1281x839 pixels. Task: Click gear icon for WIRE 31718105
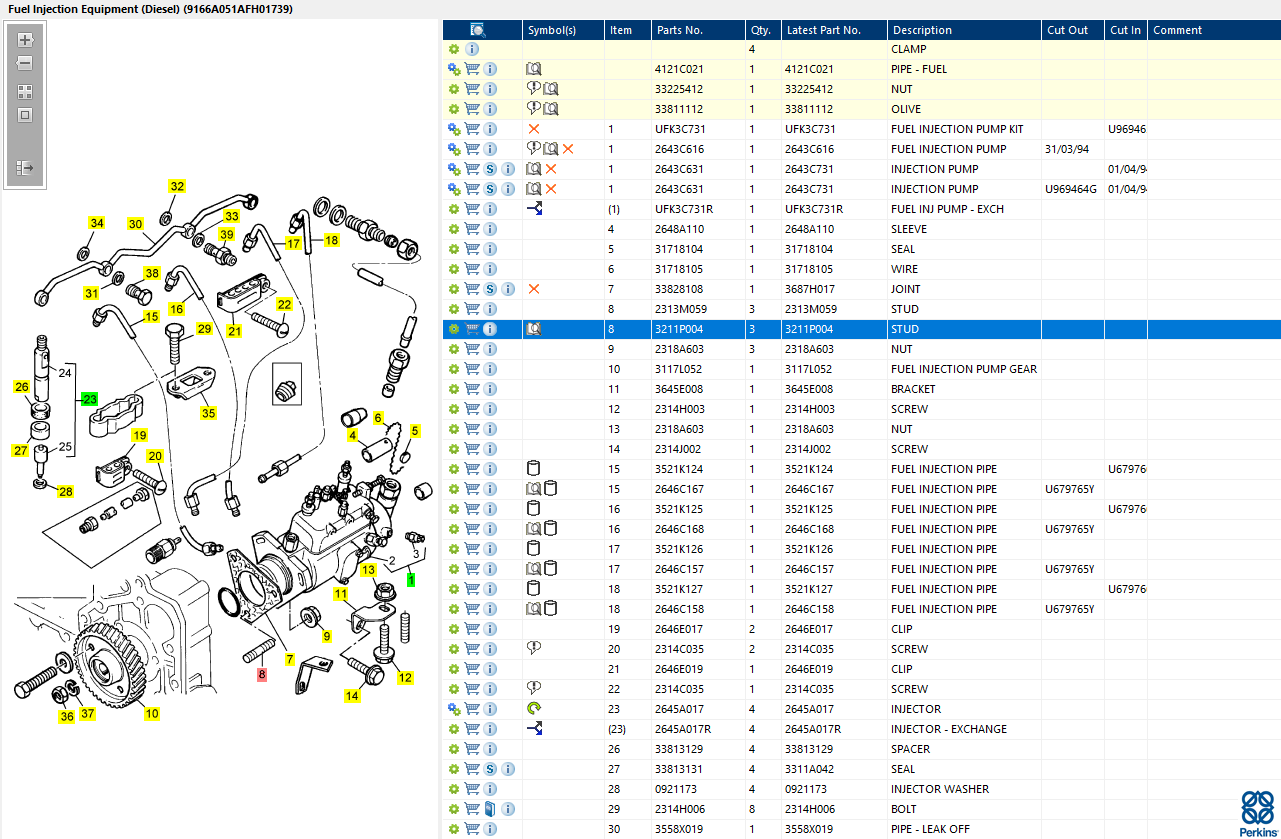[x=454, y=269]
